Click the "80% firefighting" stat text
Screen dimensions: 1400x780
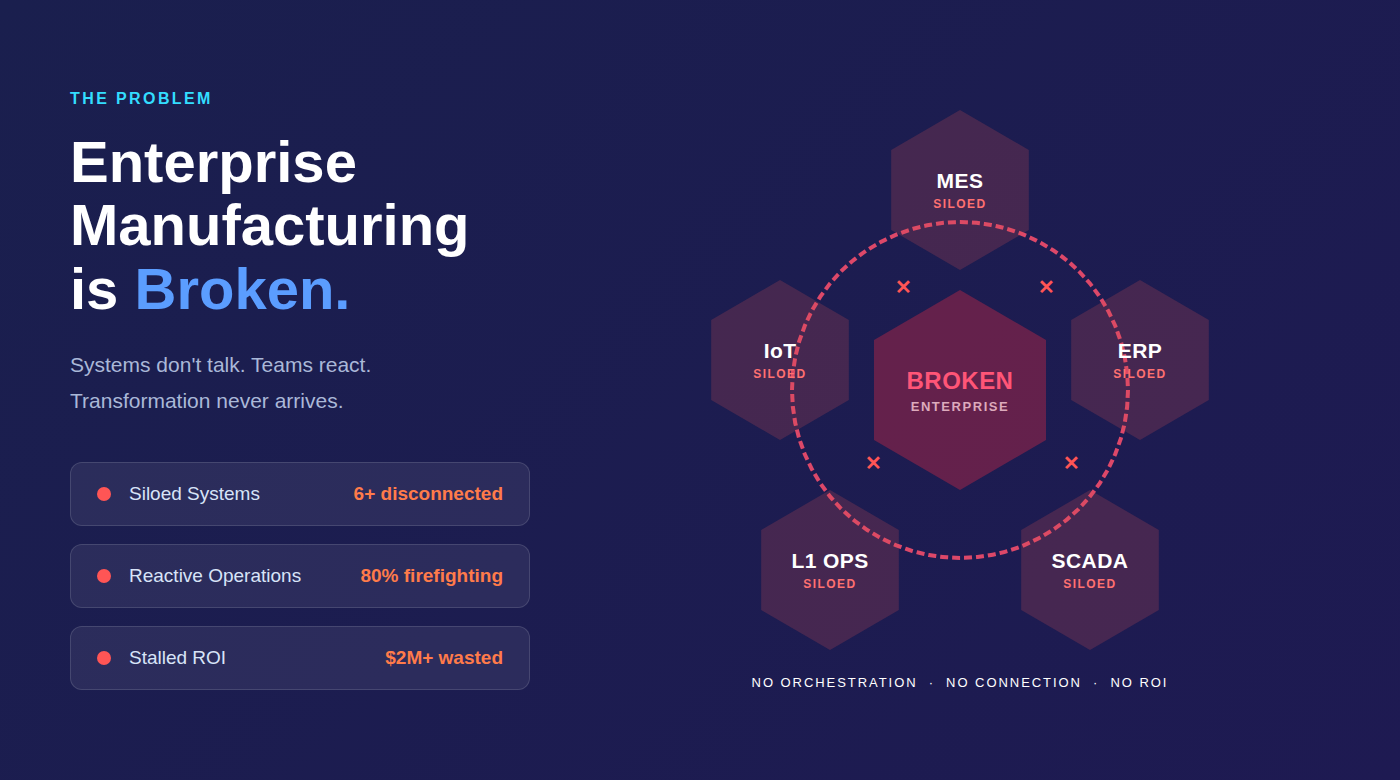(432, 576)
